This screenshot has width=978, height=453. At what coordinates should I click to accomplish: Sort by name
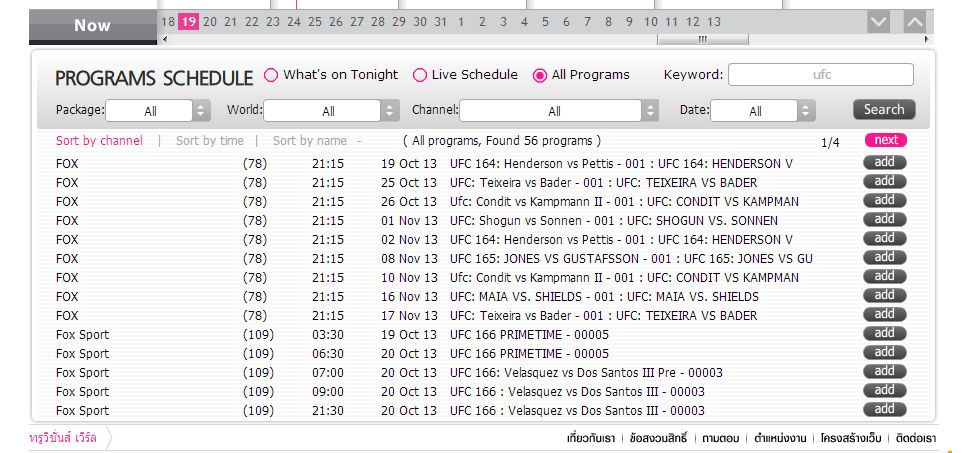click(x=309, y=140)
